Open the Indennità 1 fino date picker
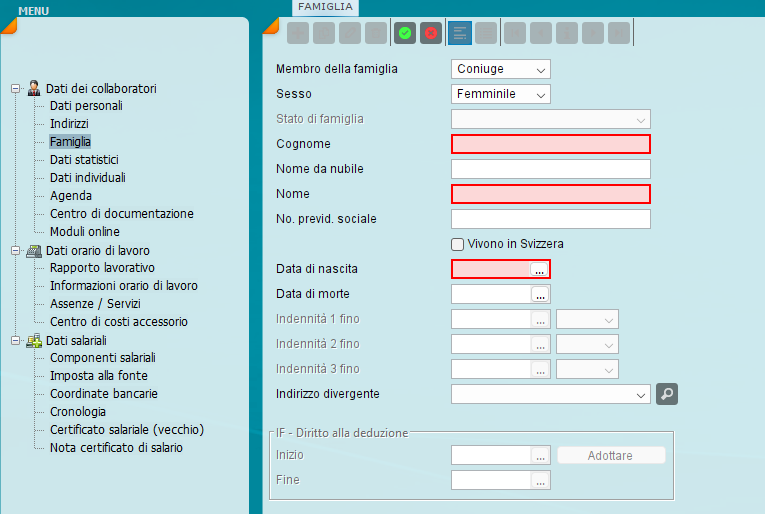The image size is (765, 514). [539, 319]
